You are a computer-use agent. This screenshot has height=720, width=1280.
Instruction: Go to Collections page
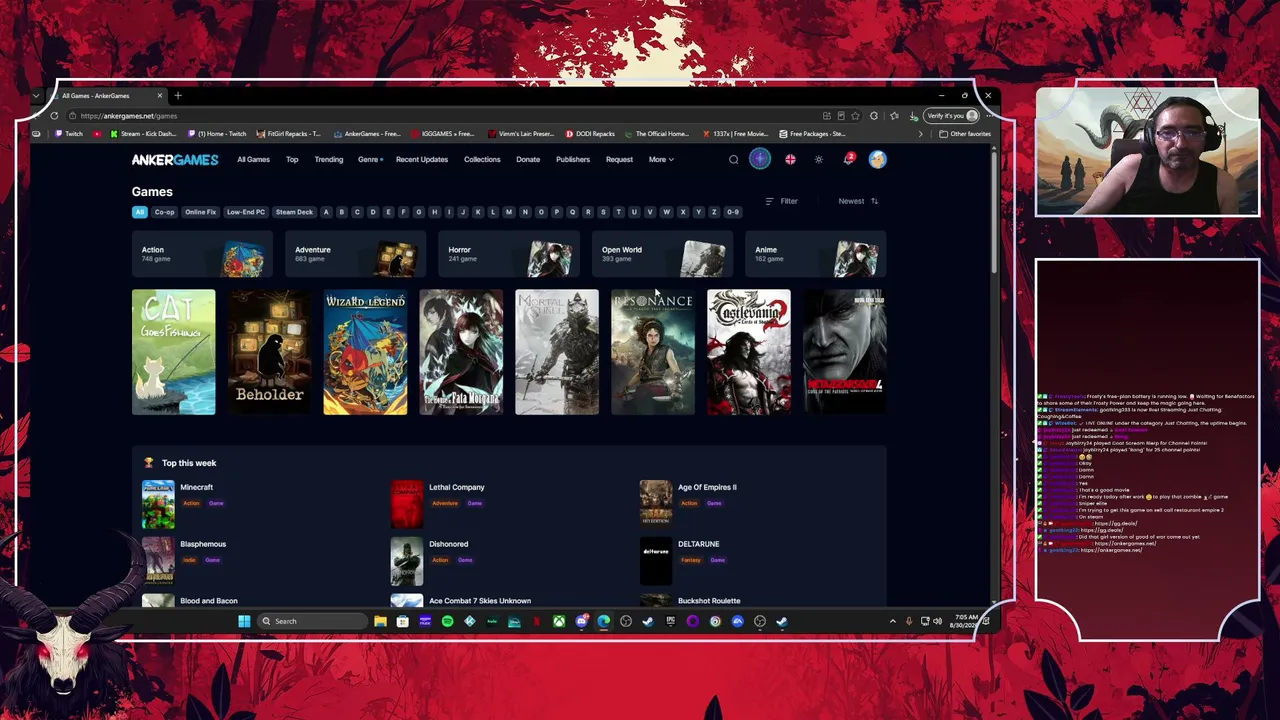(x=482, y=159)
